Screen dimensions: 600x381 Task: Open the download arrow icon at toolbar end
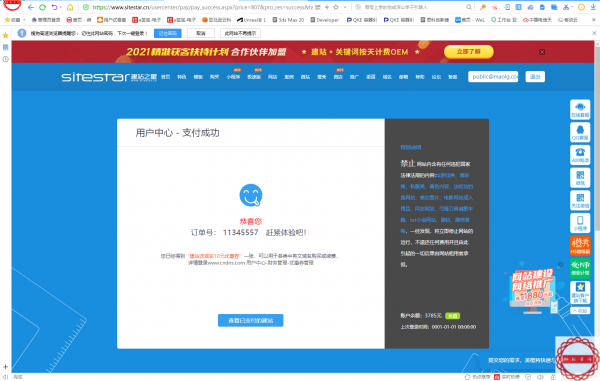pos(593,7)
